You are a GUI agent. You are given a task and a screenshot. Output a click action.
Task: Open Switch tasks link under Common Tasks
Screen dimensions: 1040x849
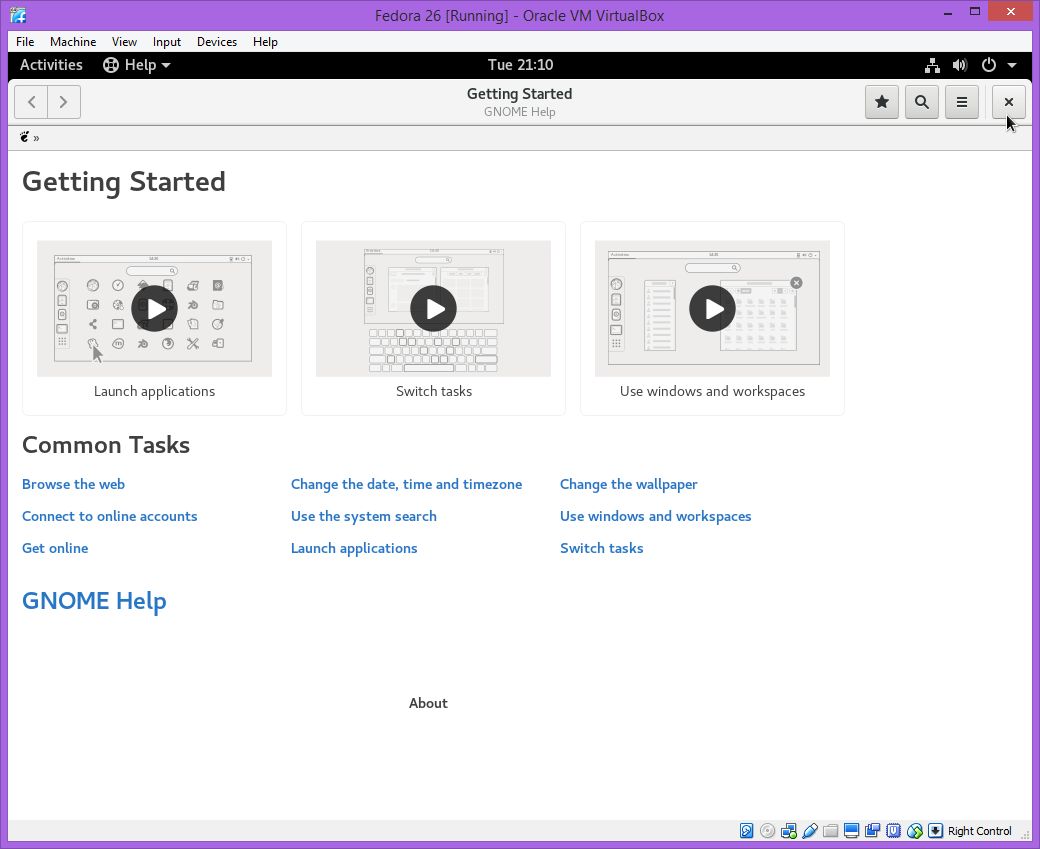602,548
